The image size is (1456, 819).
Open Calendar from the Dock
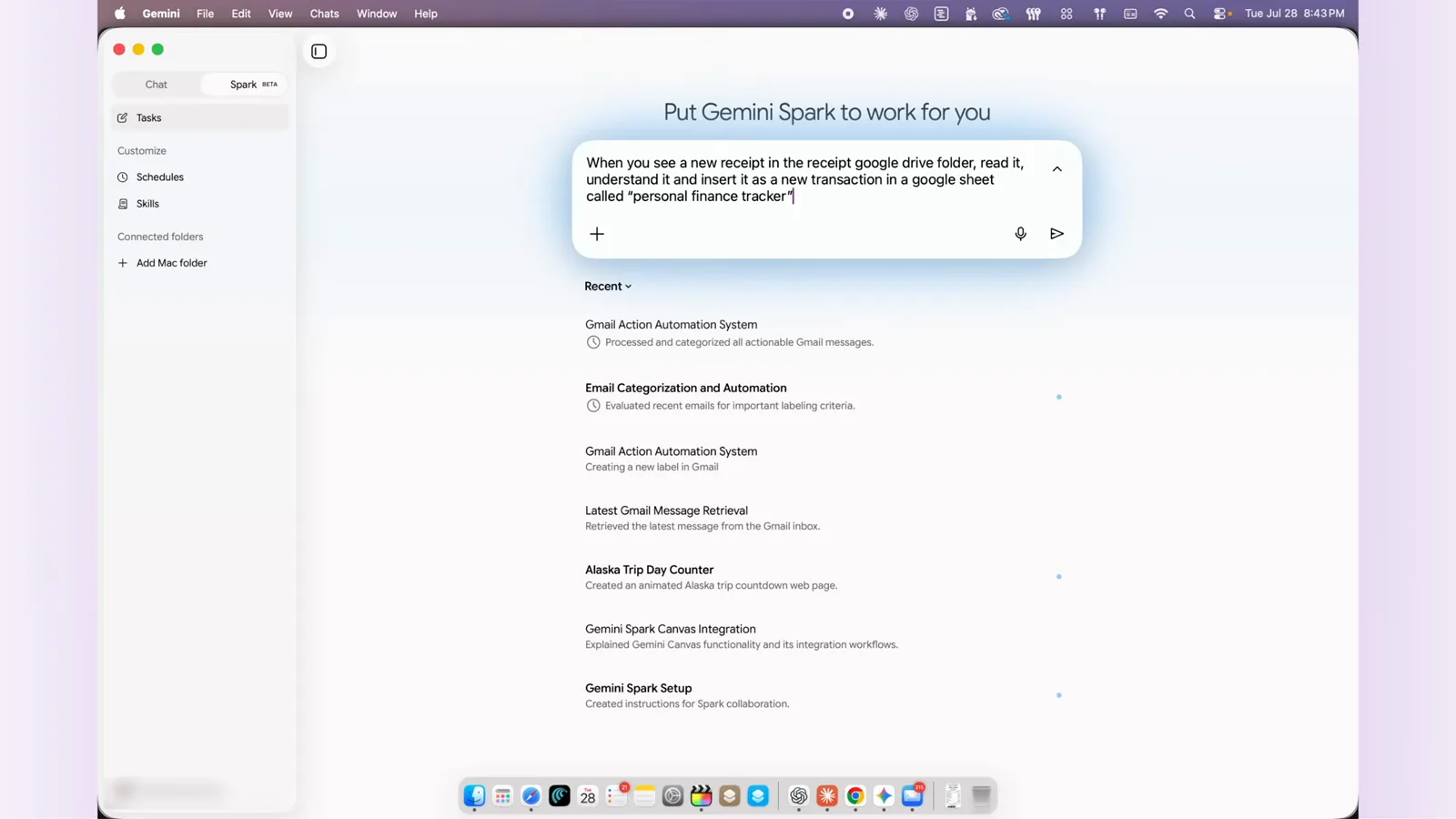[588, 796]
